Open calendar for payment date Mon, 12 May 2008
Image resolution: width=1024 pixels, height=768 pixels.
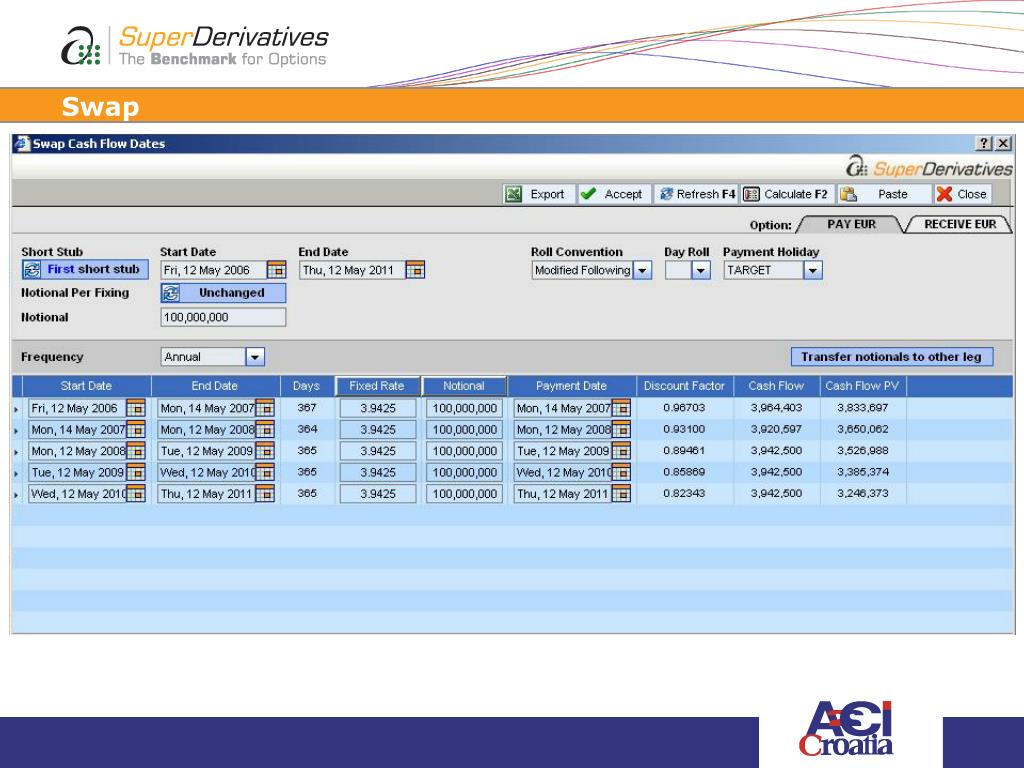(621, 430)
